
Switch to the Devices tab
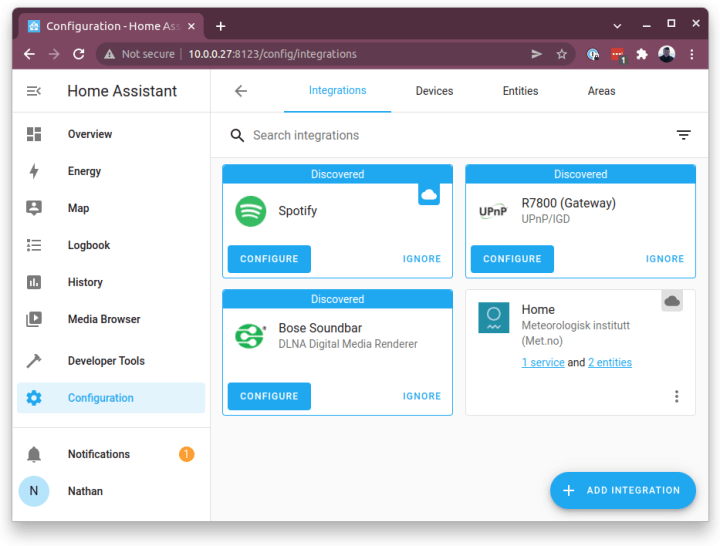434,91
